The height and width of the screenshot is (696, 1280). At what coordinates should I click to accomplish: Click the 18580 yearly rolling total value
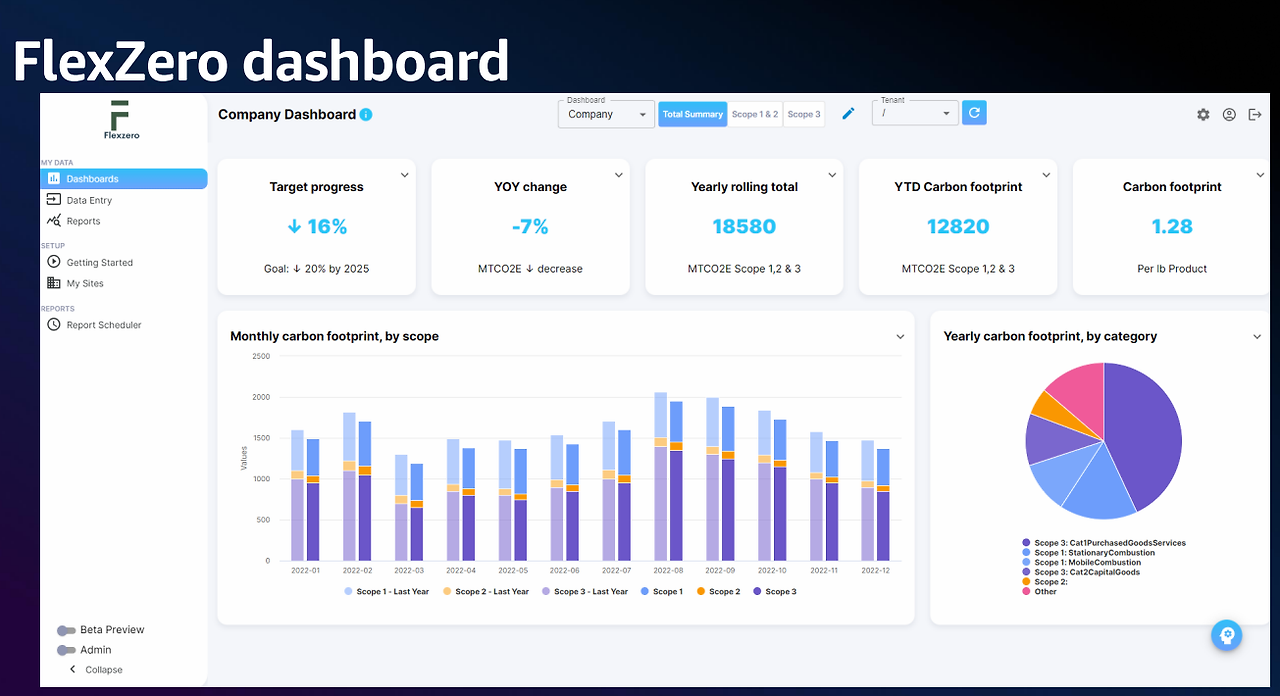744,227
